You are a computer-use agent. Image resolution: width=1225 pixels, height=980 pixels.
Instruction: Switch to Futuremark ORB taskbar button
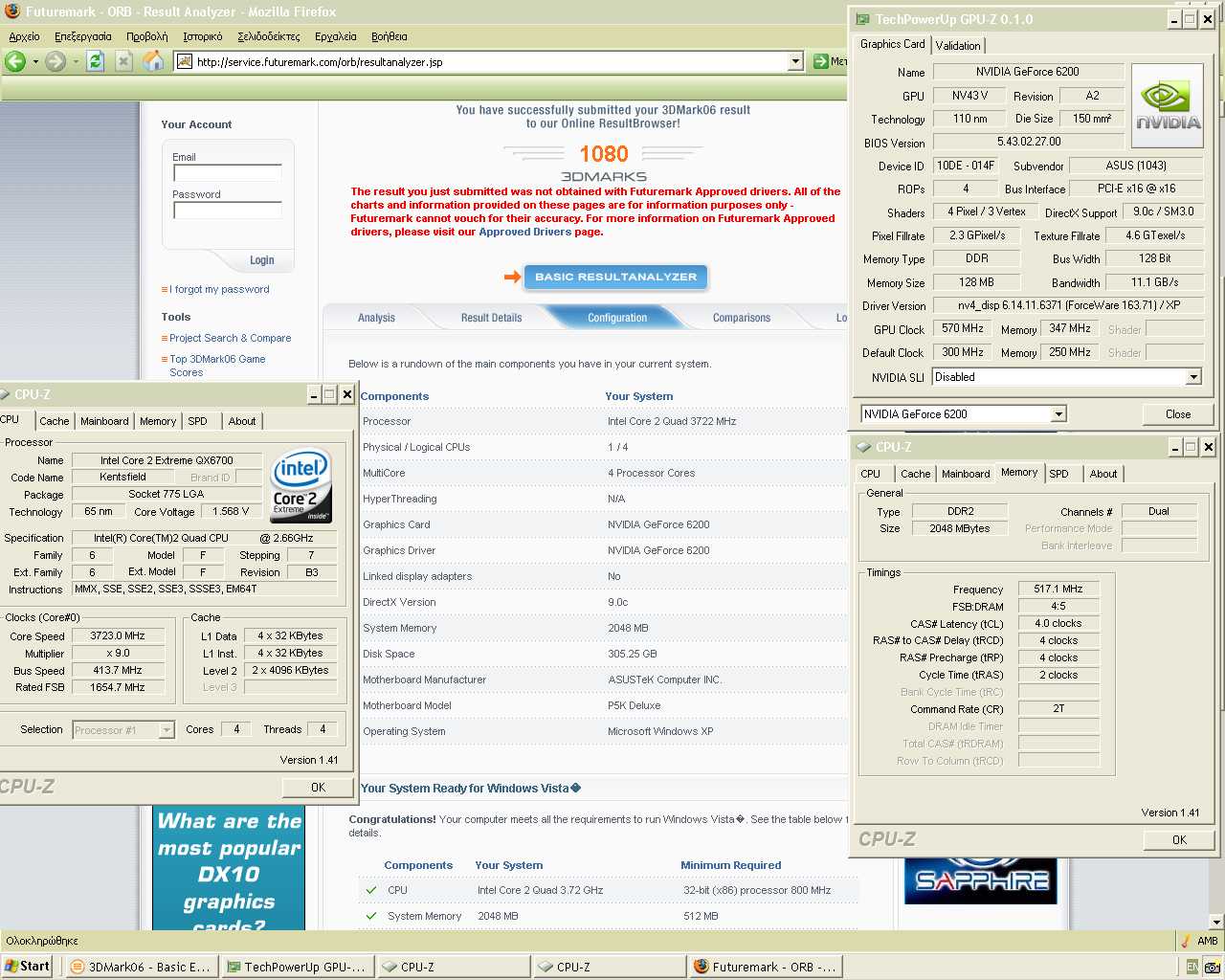[x=766, y=967]
